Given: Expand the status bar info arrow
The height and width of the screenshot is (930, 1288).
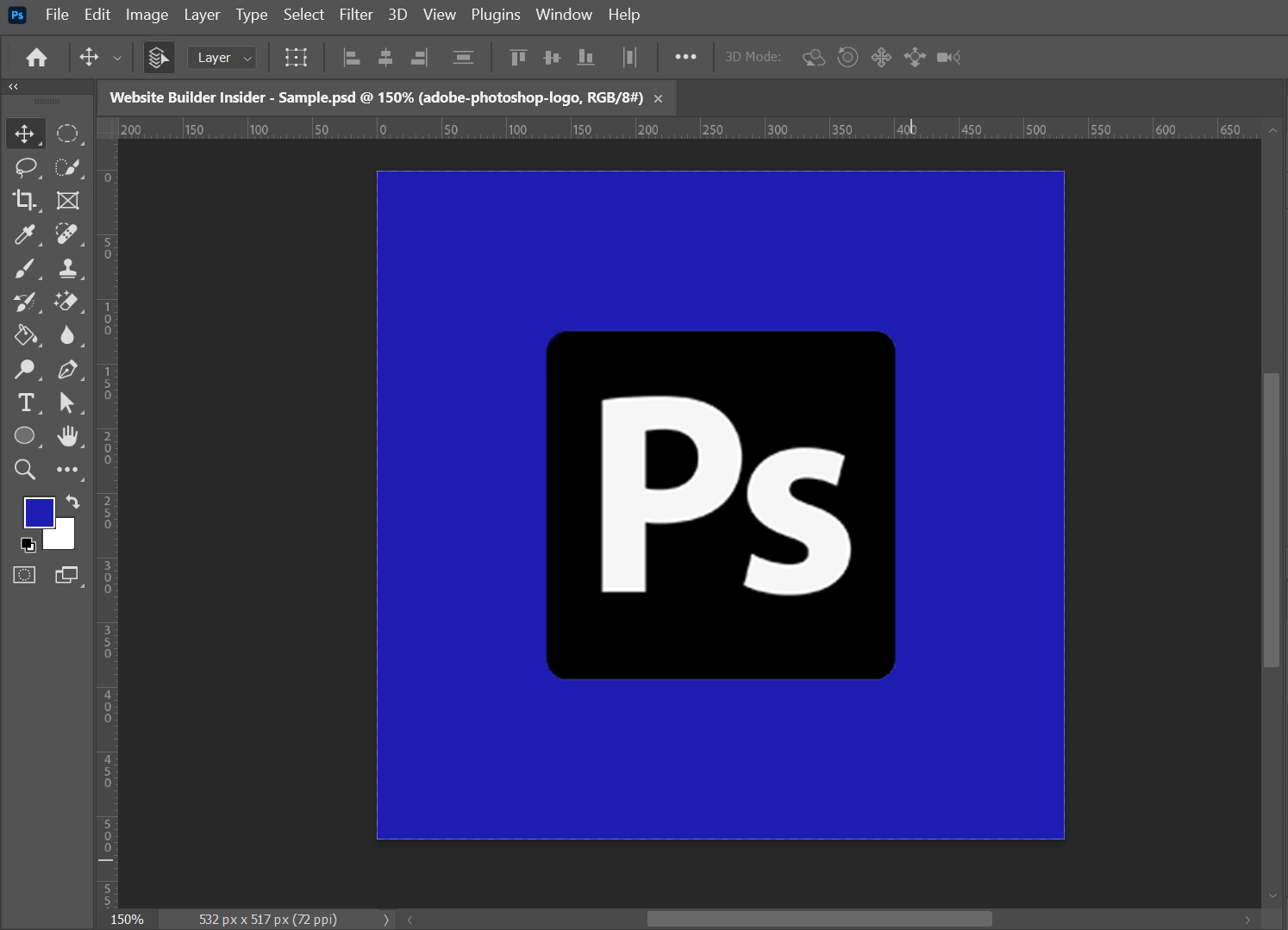Looking at the screenshot, I should [385, 920].
